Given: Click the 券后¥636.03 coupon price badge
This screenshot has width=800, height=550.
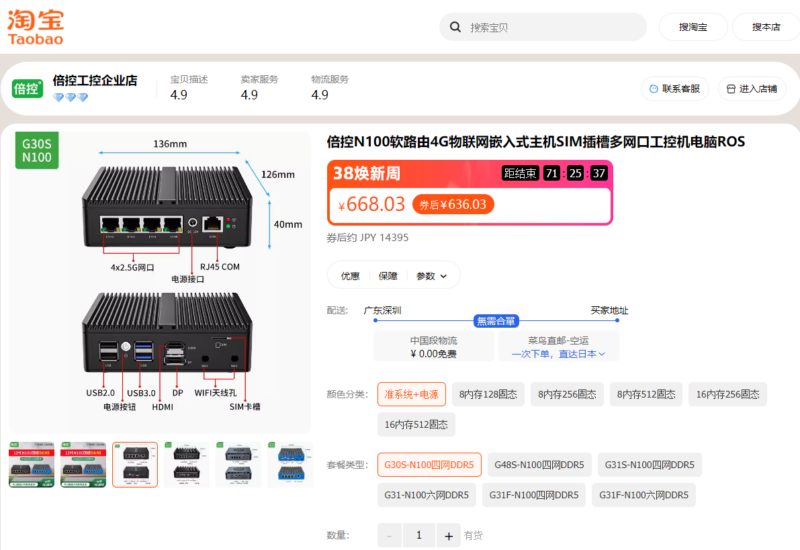Looking at the screenshot, I should point(453,205).
